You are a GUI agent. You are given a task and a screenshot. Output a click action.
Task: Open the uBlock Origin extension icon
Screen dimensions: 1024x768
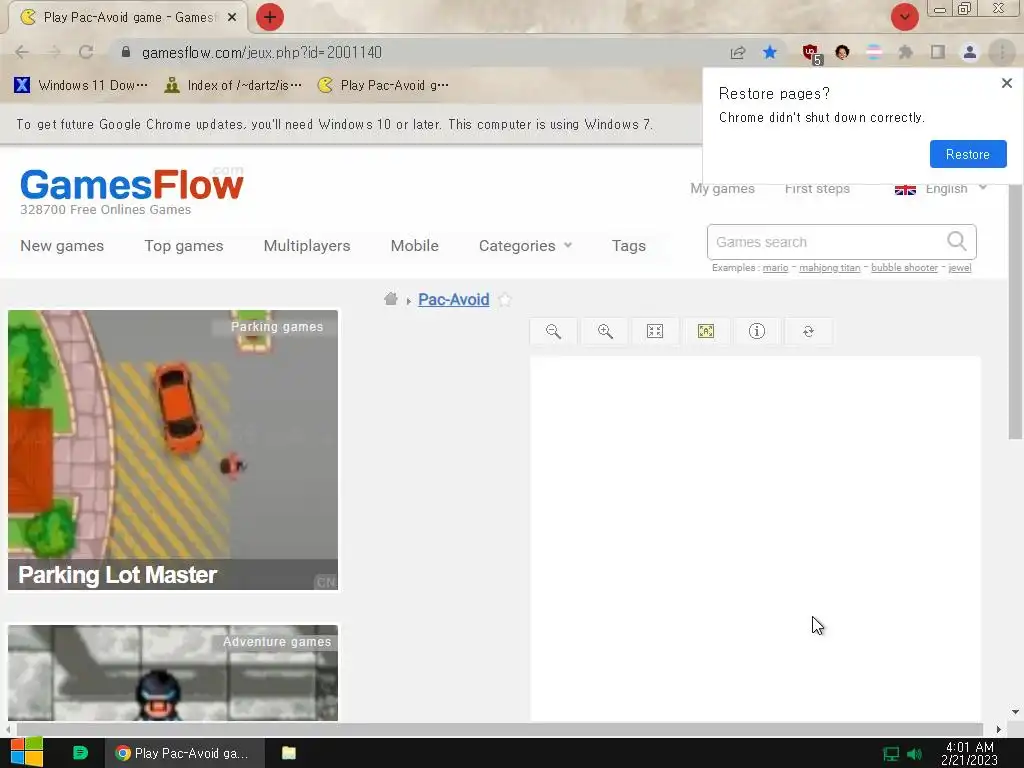(812, 54)
